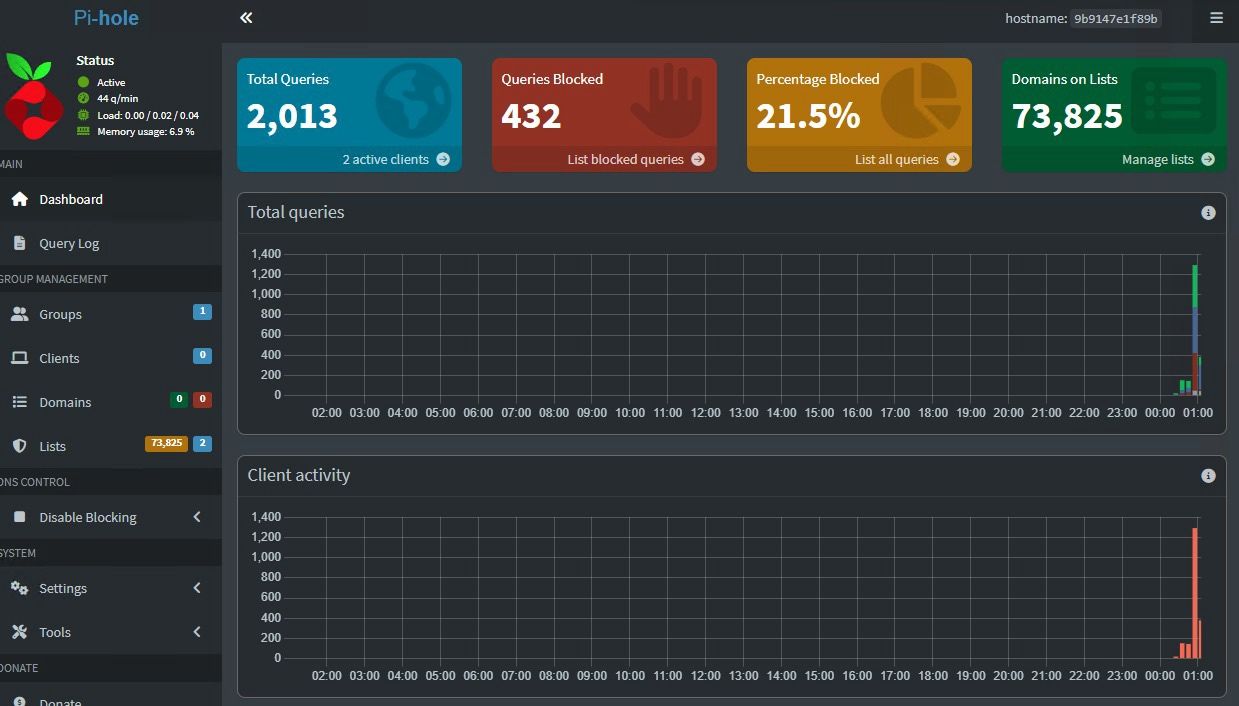Collapse the sidebar with the double-arrow icon
This screenshot has width=1239, height=706.
pyautogui.click(x=245, y=17)
